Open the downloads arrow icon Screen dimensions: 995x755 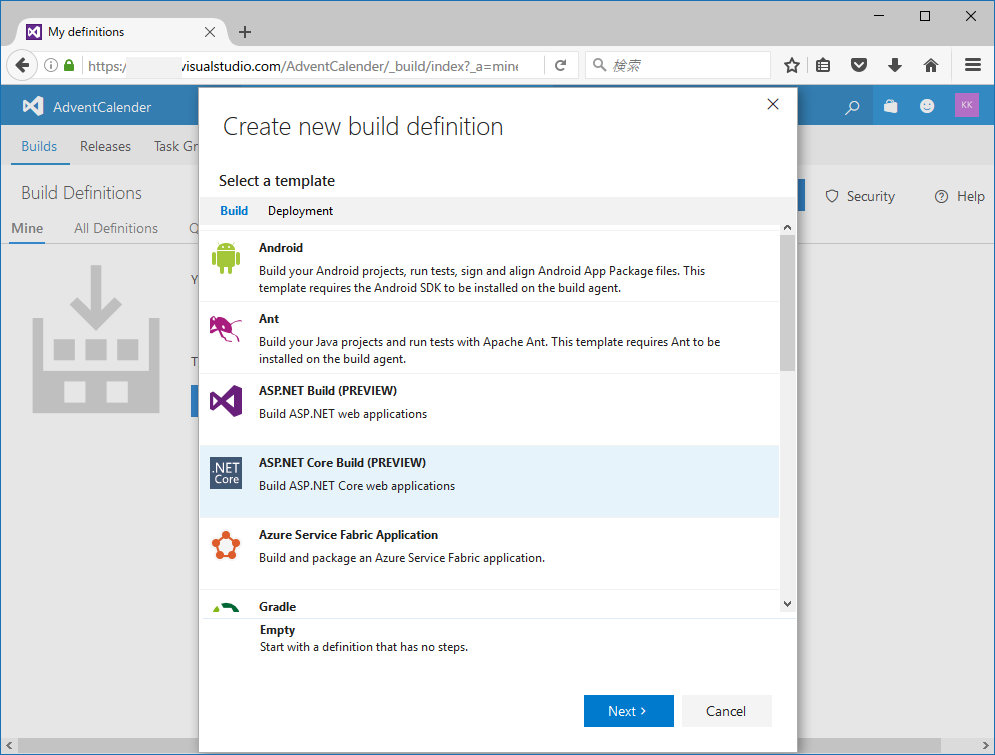[895, 65]
